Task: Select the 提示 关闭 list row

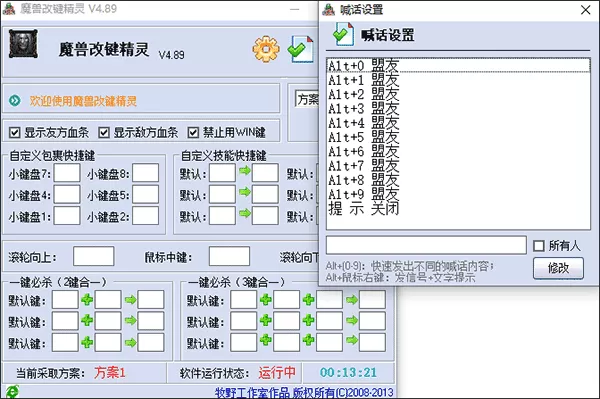Action: click(x=458, y=208)
